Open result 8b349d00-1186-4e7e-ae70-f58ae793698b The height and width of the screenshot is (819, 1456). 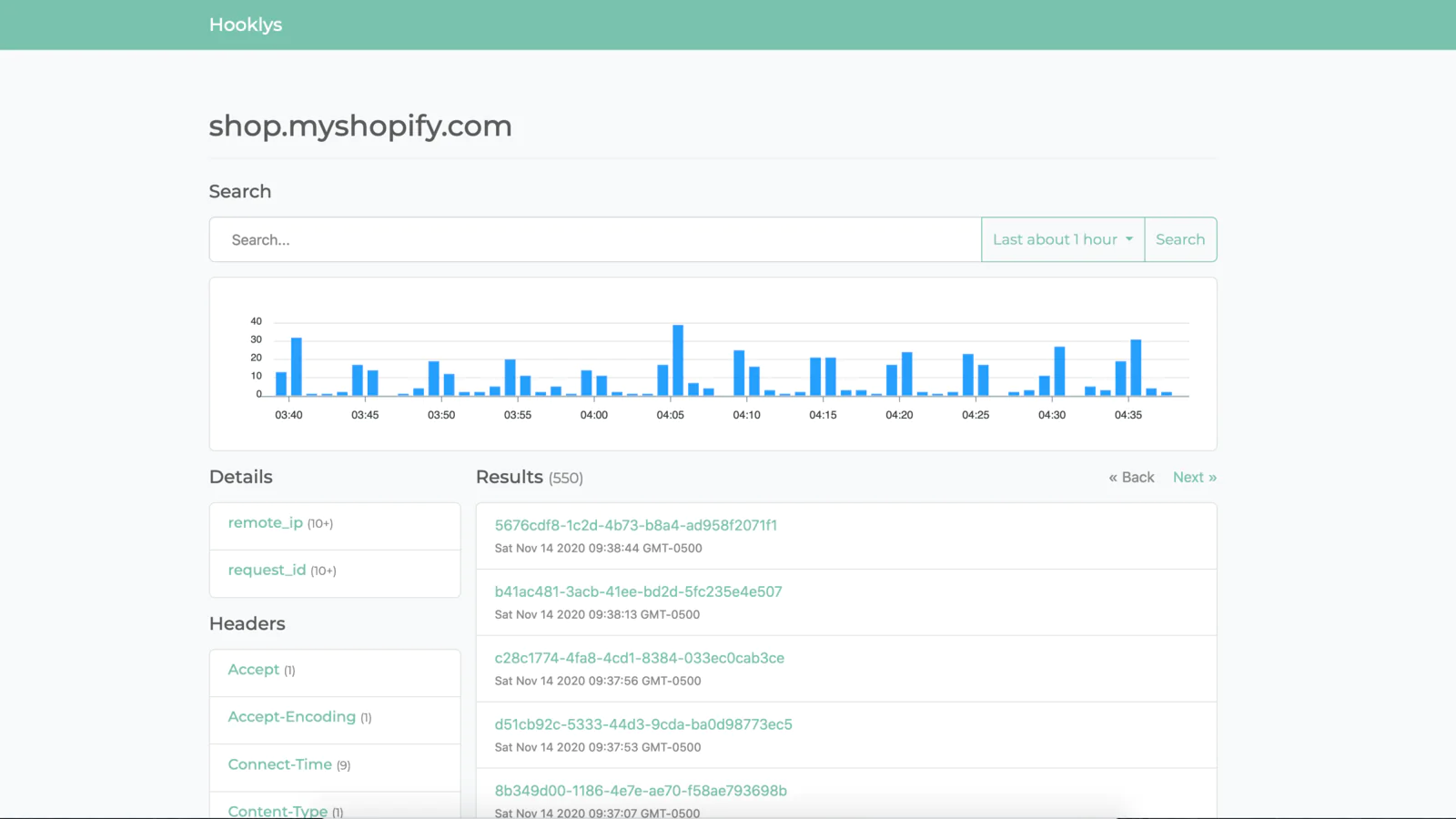[640, 791]
